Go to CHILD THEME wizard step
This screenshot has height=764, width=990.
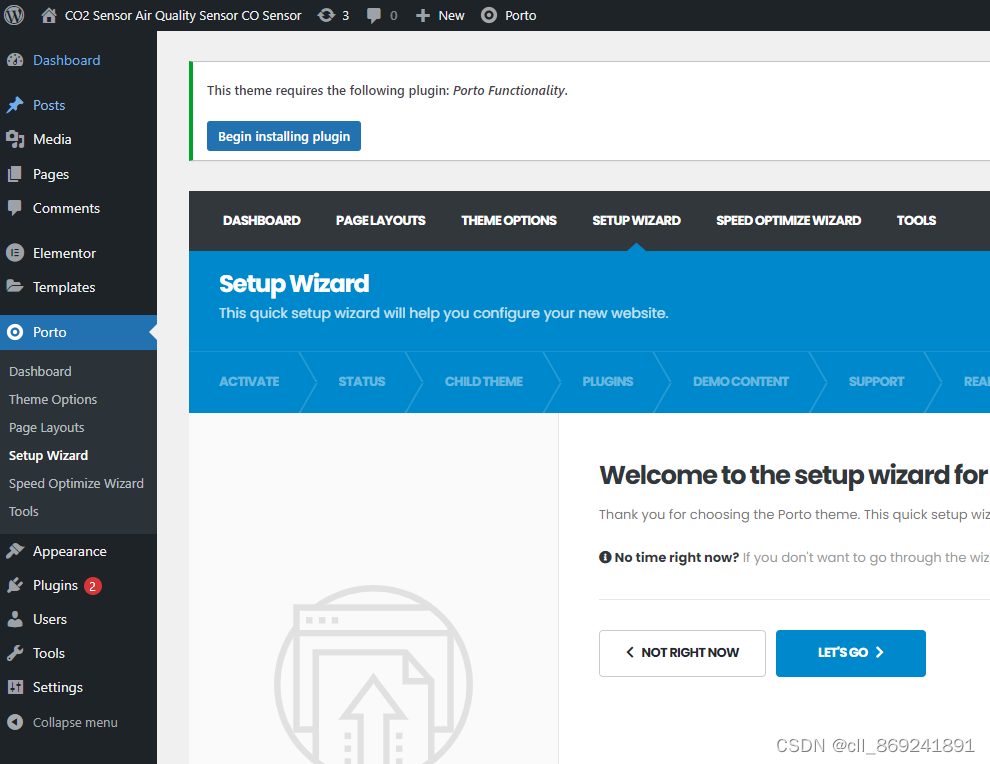[x=484, y=381]
